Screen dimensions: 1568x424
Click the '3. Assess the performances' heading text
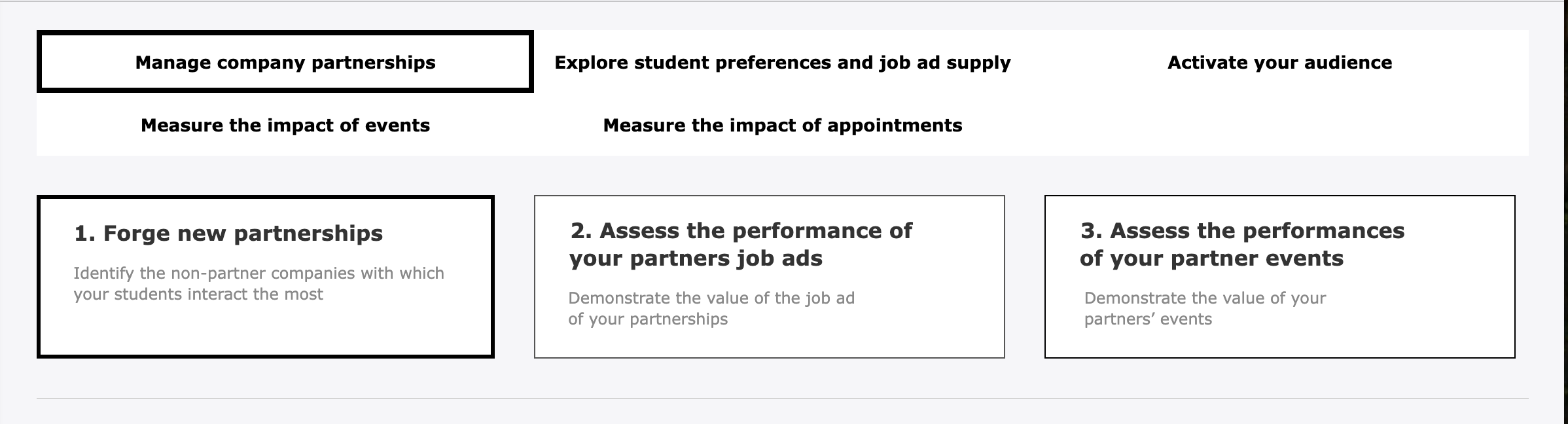coord(1242,230)
